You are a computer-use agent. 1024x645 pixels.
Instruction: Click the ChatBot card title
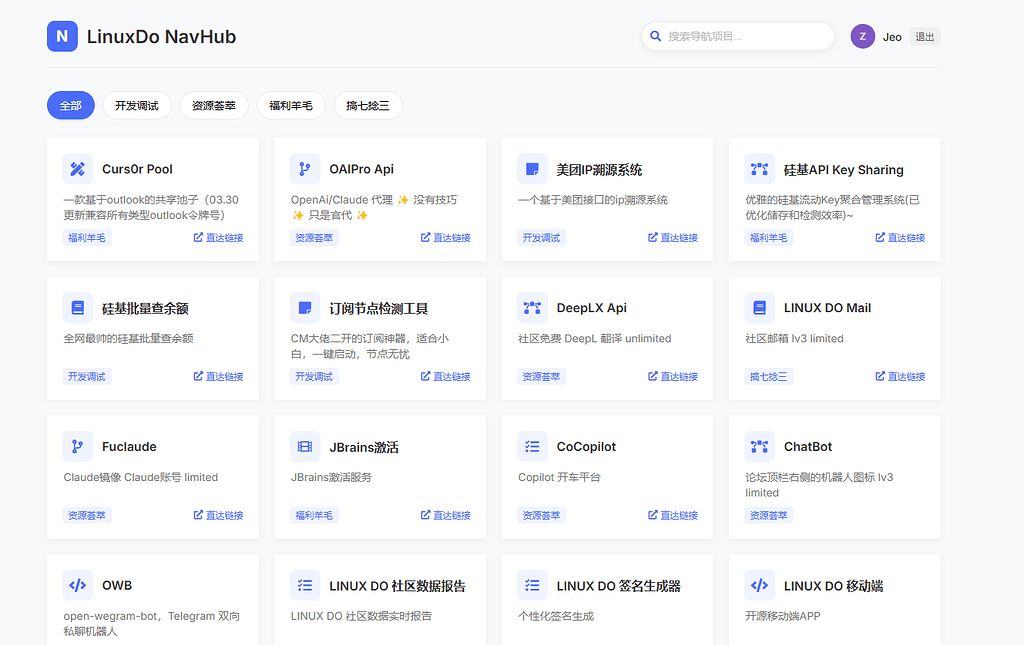tap(808, 447)
